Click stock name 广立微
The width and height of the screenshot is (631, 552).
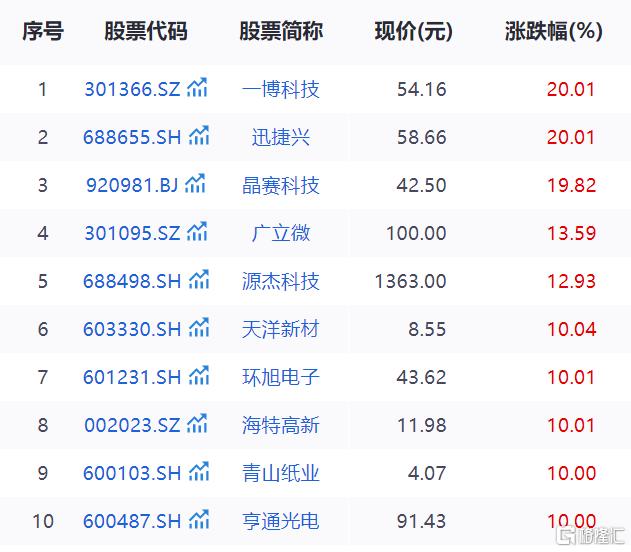pyautogui.click(x=281, y=233)
